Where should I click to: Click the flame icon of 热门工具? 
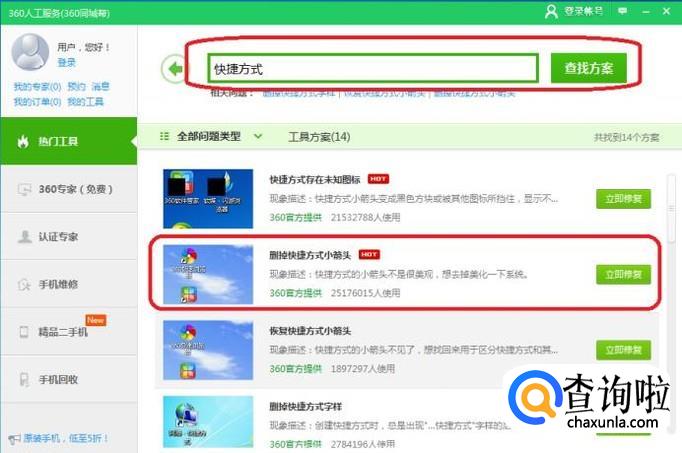[x=23, y=141]
